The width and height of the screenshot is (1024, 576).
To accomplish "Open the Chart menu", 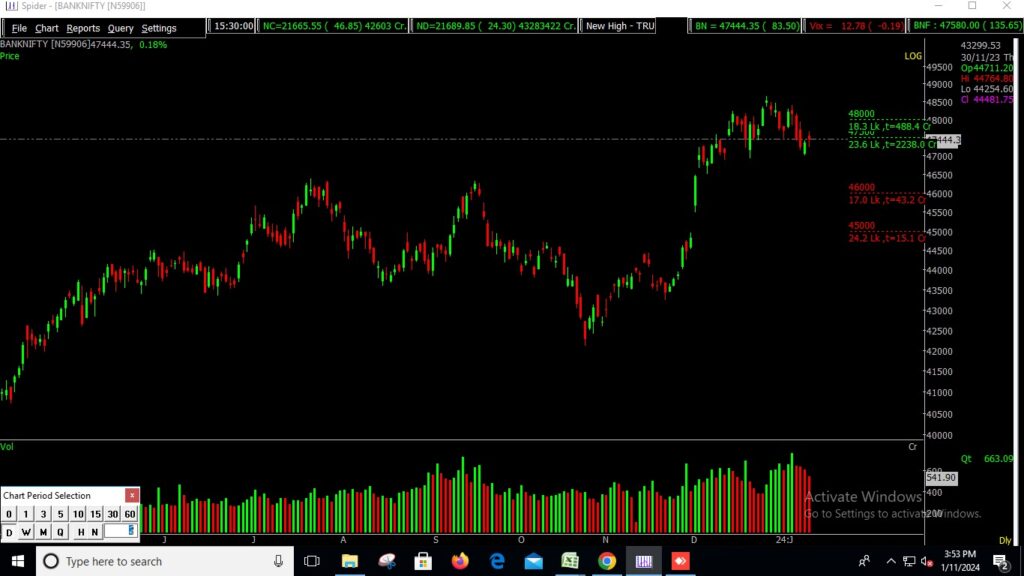I will [46, 28].
